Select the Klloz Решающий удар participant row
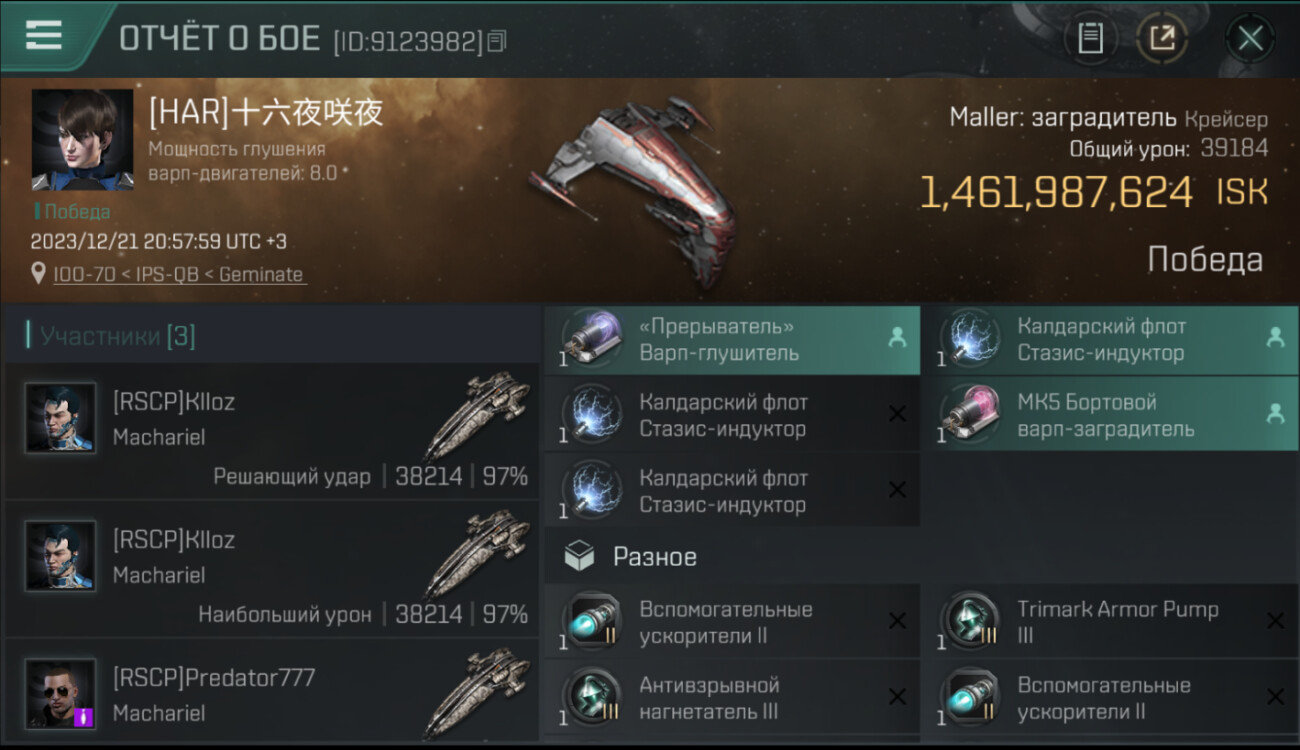 pyautogui.click(x=271, y=432)
